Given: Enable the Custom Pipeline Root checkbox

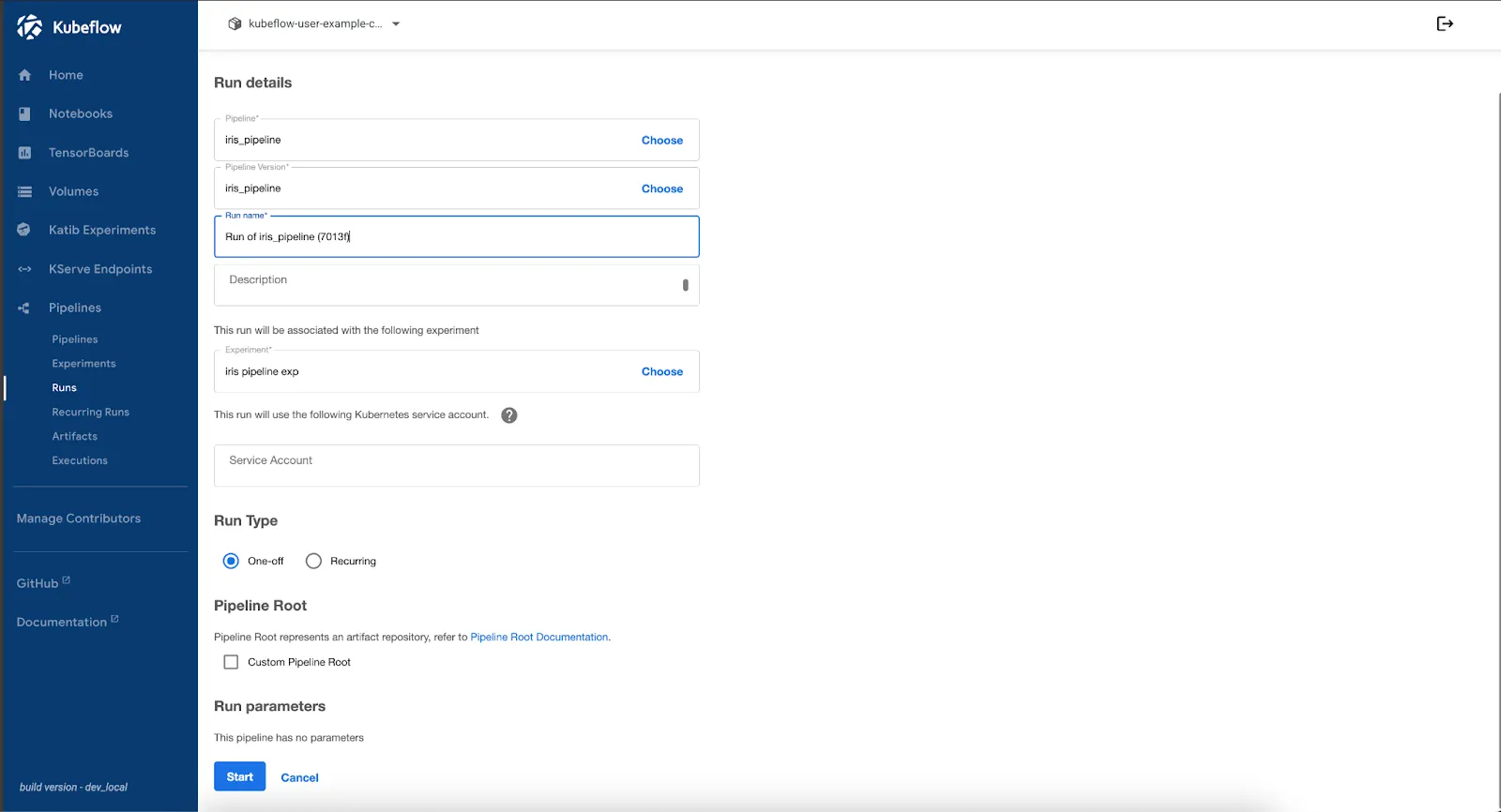Looking at the screenshot, I should (x=231, y=662).
